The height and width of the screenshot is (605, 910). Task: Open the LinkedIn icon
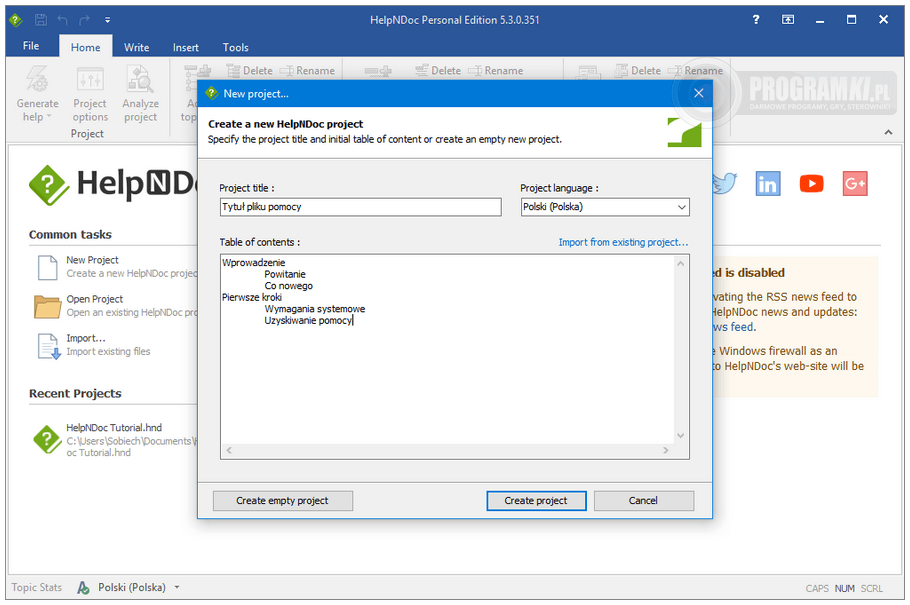pos(768,184)
